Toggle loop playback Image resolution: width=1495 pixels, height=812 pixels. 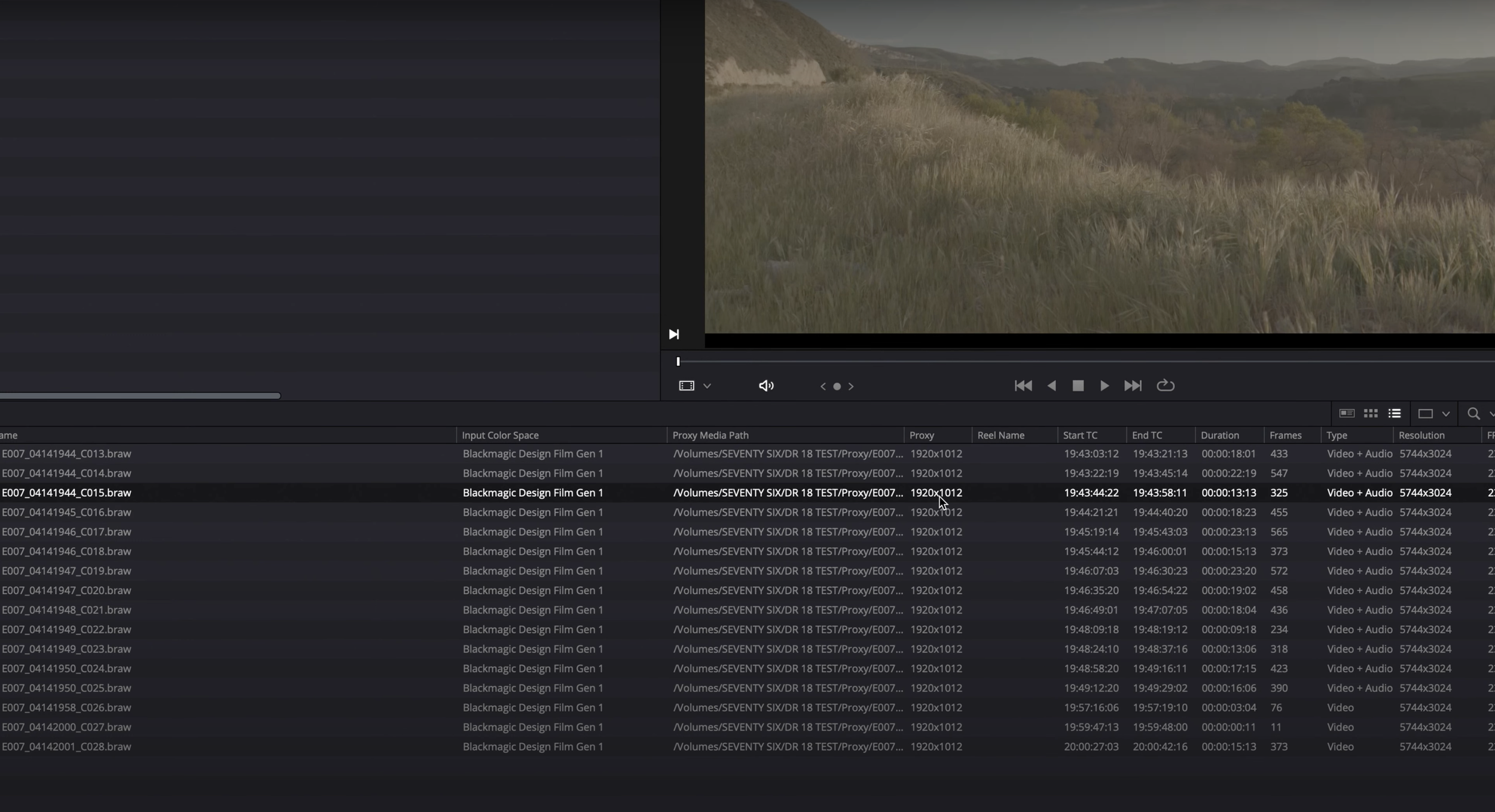1165,386
